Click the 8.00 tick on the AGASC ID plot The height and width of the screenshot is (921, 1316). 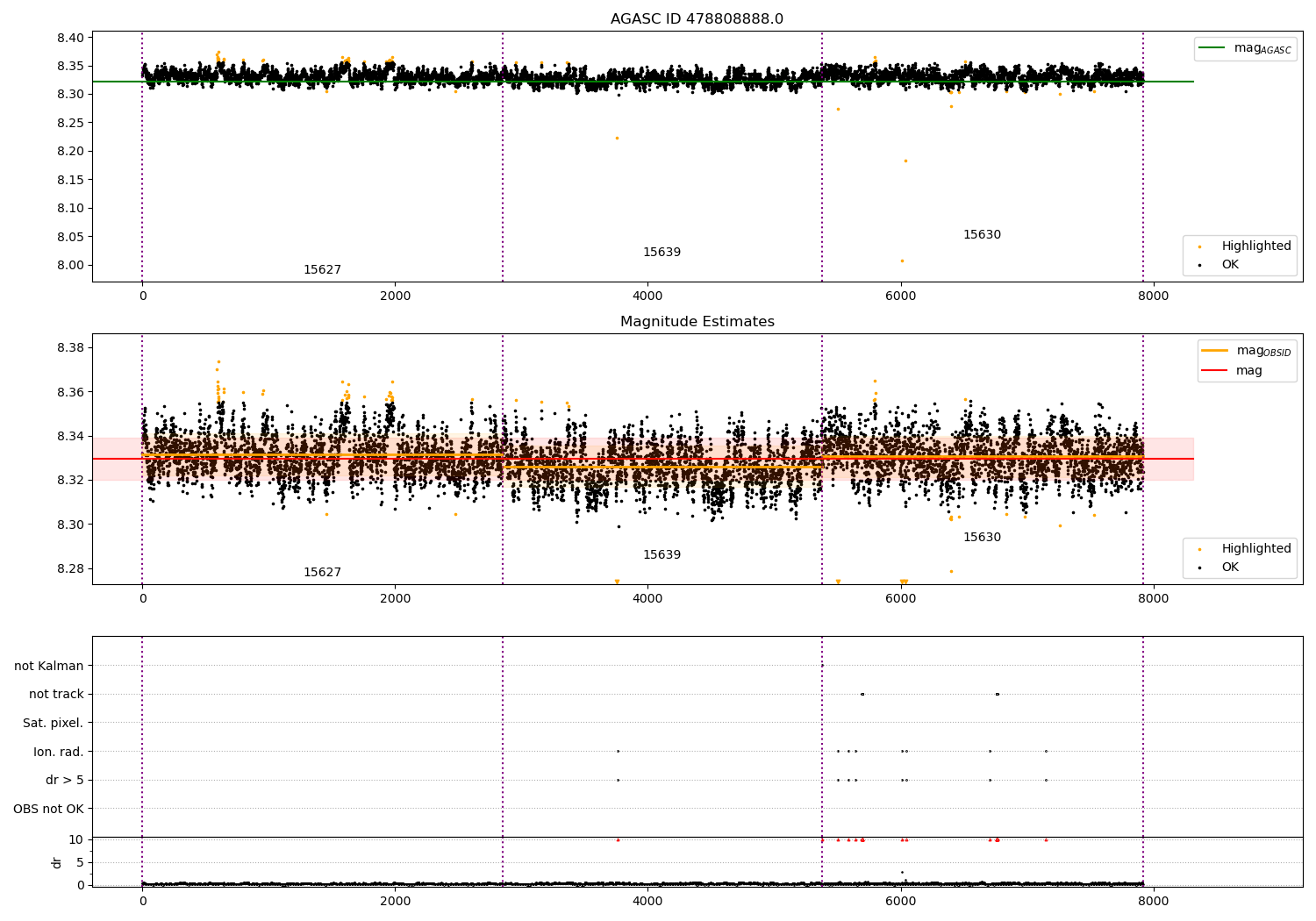point(70,266)
